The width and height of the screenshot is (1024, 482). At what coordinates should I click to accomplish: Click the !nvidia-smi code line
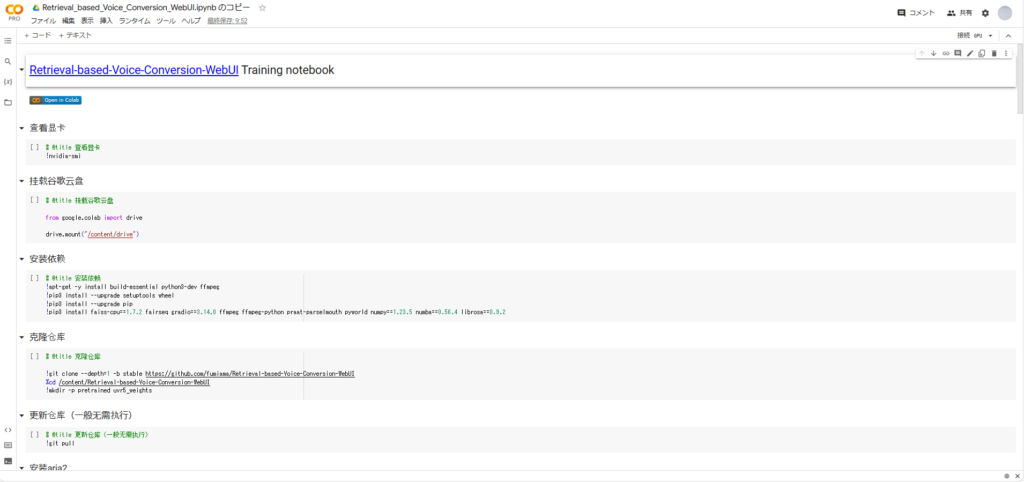pyautogui.click(x=63, y=156)
